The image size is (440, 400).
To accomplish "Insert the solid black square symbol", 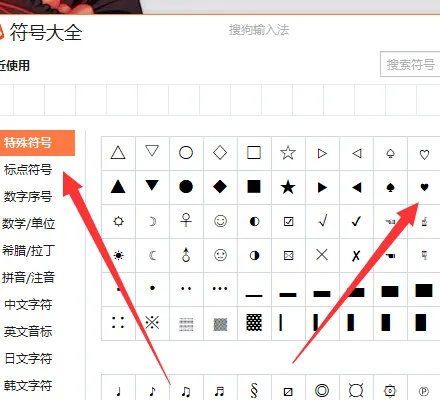I will (254, 187).
